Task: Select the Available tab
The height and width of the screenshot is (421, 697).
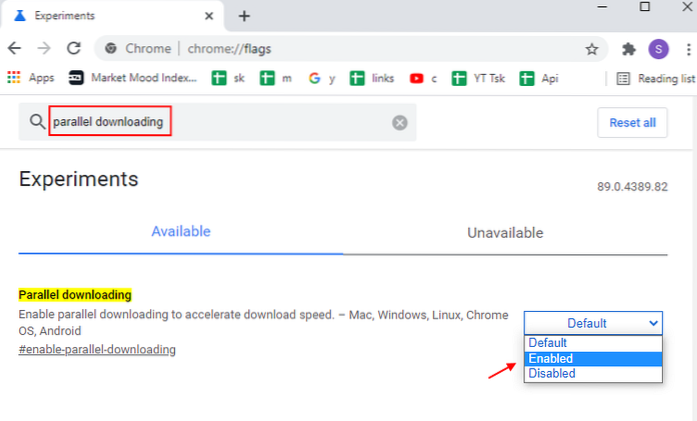Action: [181, 231]
